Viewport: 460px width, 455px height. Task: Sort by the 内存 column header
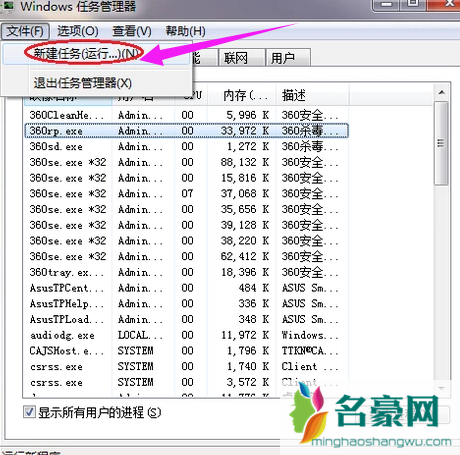(x=242, y=95)
